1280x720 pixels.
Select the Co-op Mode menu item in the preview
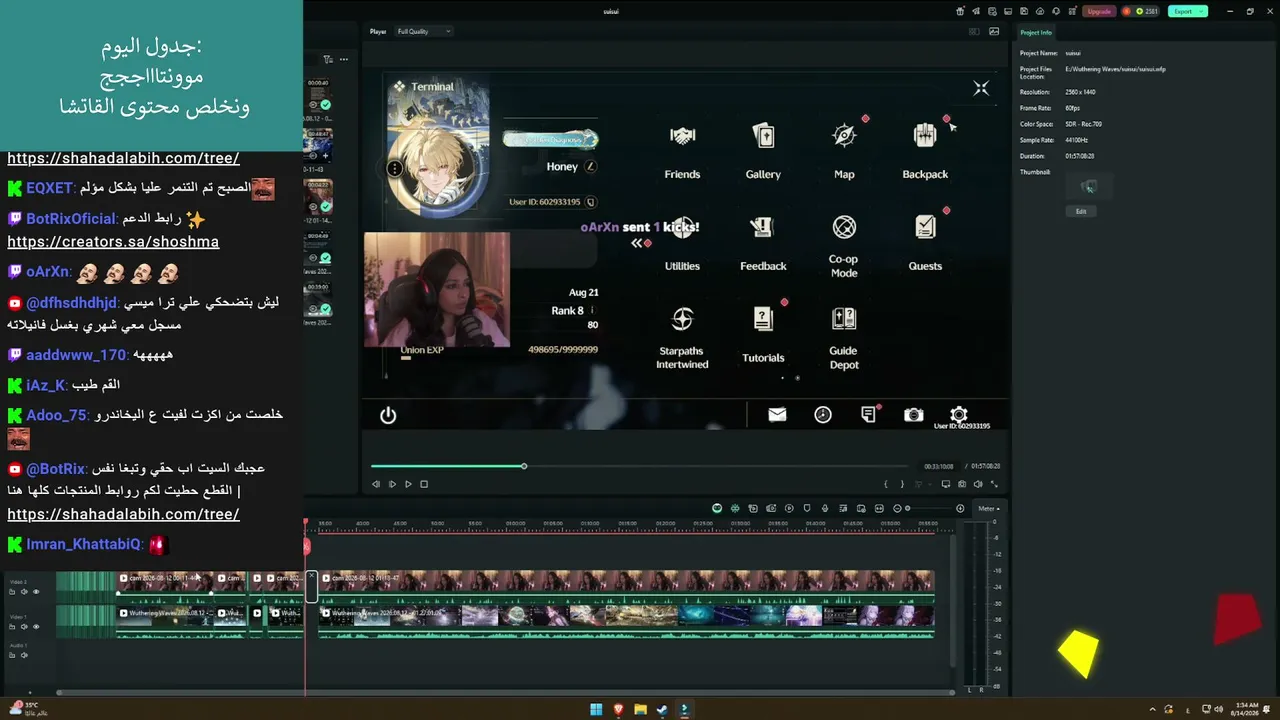[844, 247]
